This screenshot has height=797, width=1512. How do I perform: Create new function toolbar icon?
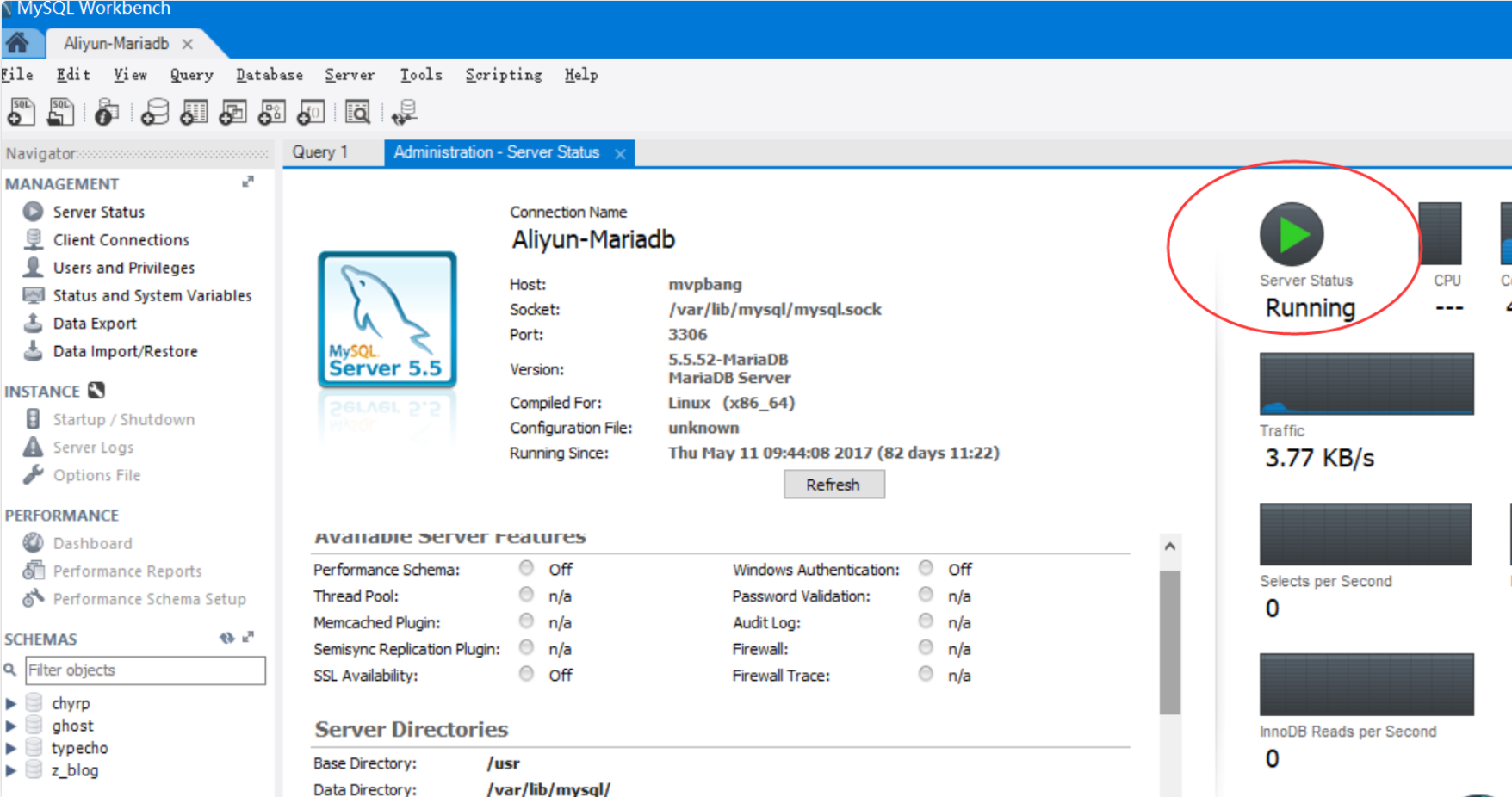(311, 112)
